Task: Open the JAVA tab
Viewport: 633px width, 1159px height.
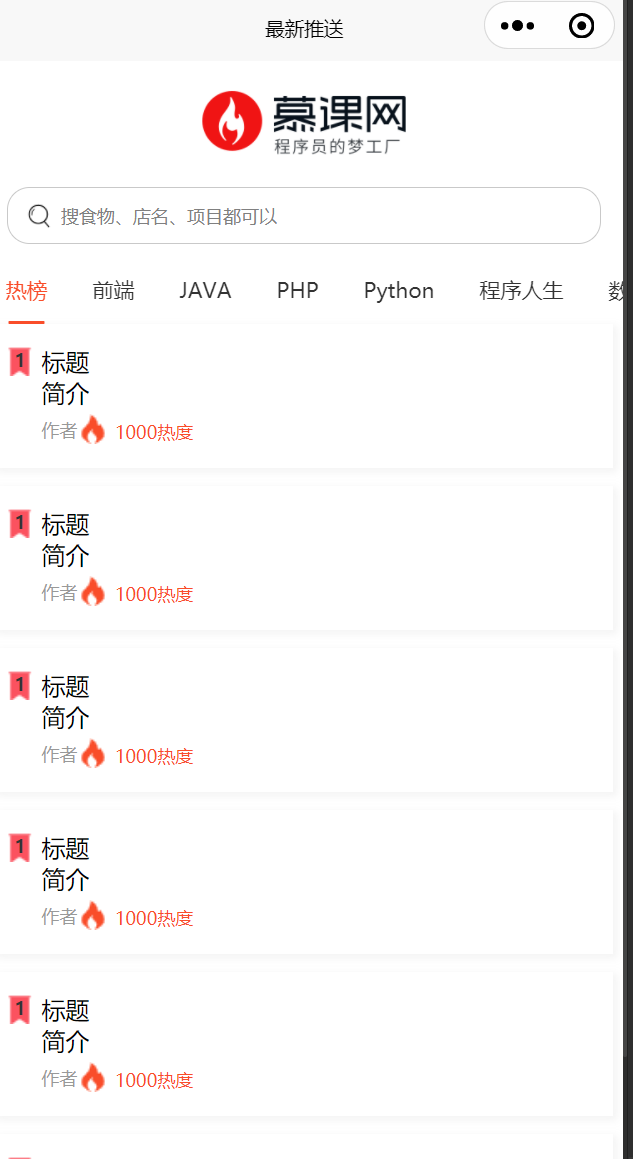Action: [x=206, y=291]
